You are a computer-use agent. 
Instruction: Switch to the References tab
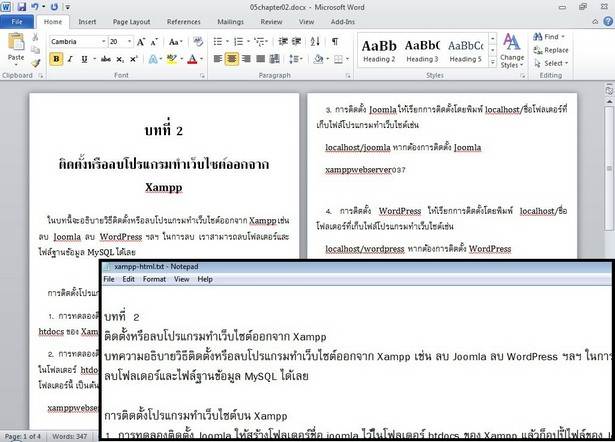184,22
